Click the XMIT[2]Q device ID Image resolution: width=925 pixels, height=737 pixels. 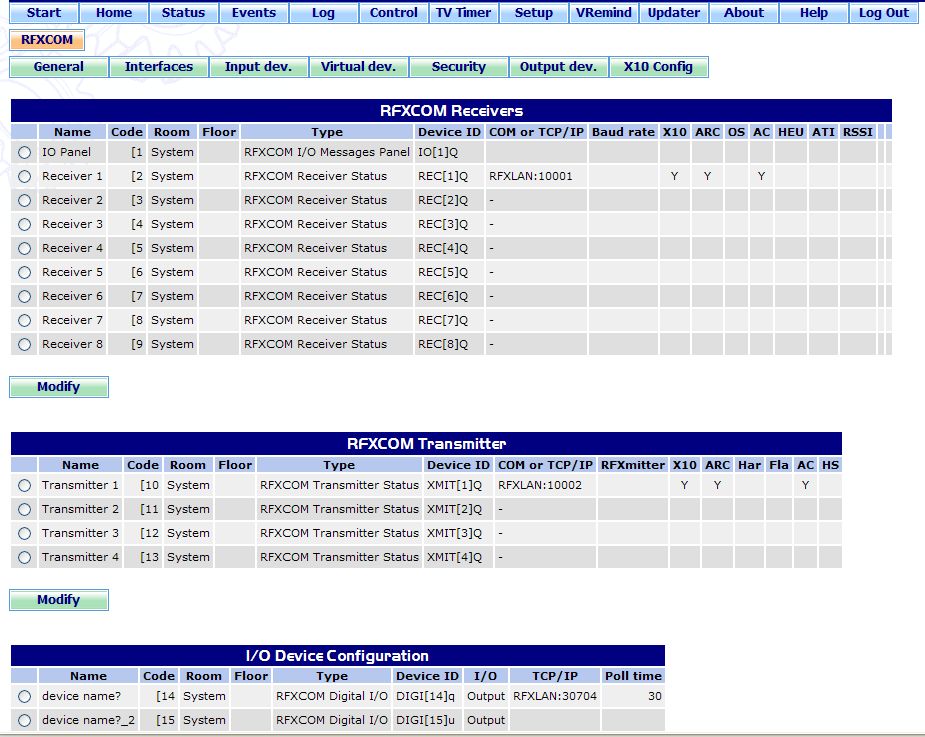pos(454,509)
